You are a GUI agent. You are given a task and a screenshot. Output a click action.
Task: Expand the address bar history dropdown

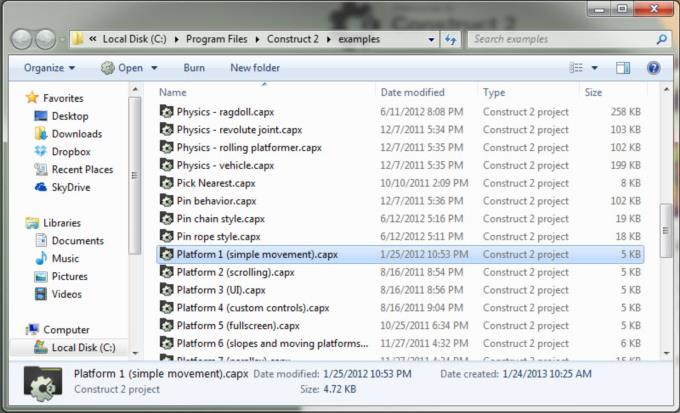pos(431,40)
